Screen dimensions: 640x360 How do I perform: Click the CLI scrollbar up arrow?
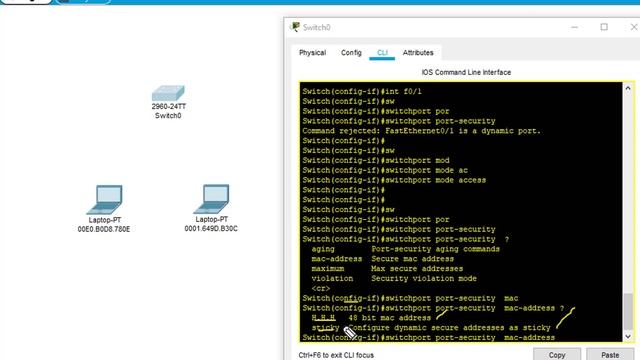[628, 88]
